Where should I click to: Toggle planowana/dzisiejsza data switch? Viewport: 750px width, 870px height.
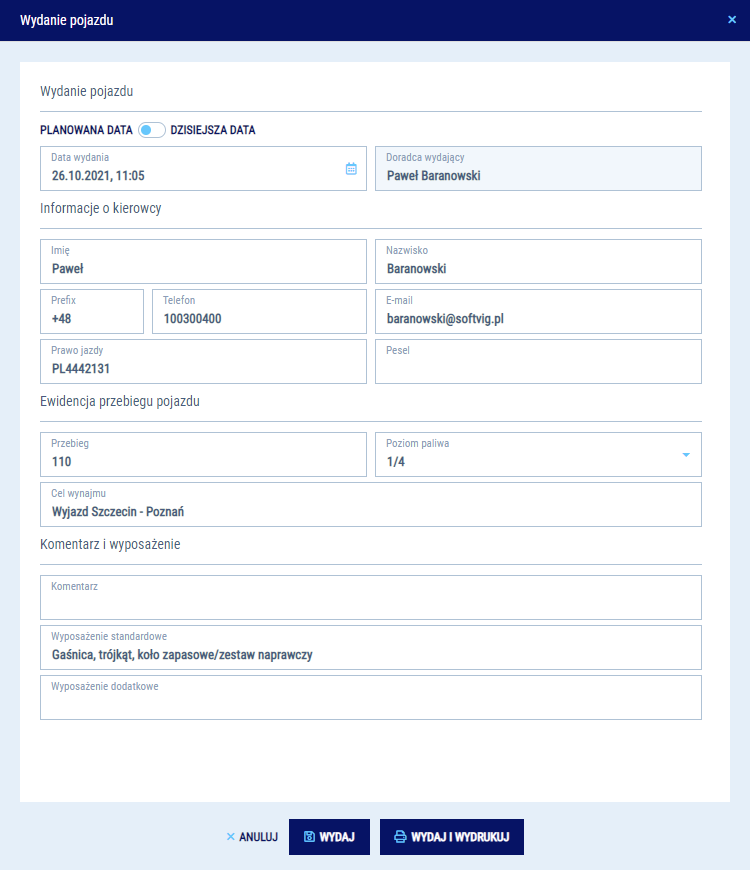pyautogui.click(x=152, y=130)
